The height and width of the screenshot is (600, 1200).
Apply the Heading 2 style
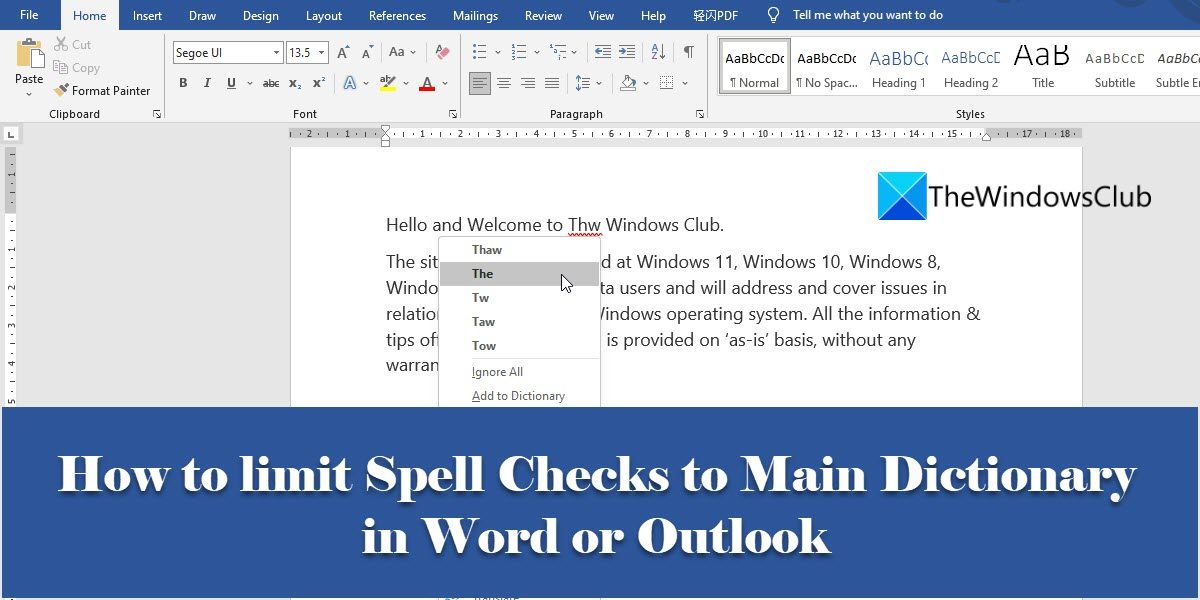(x=971, y=67)
